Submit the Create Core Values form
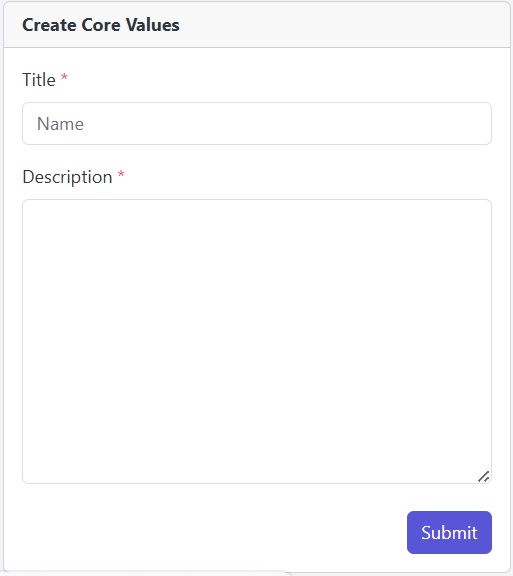 [x=449, y=532]
